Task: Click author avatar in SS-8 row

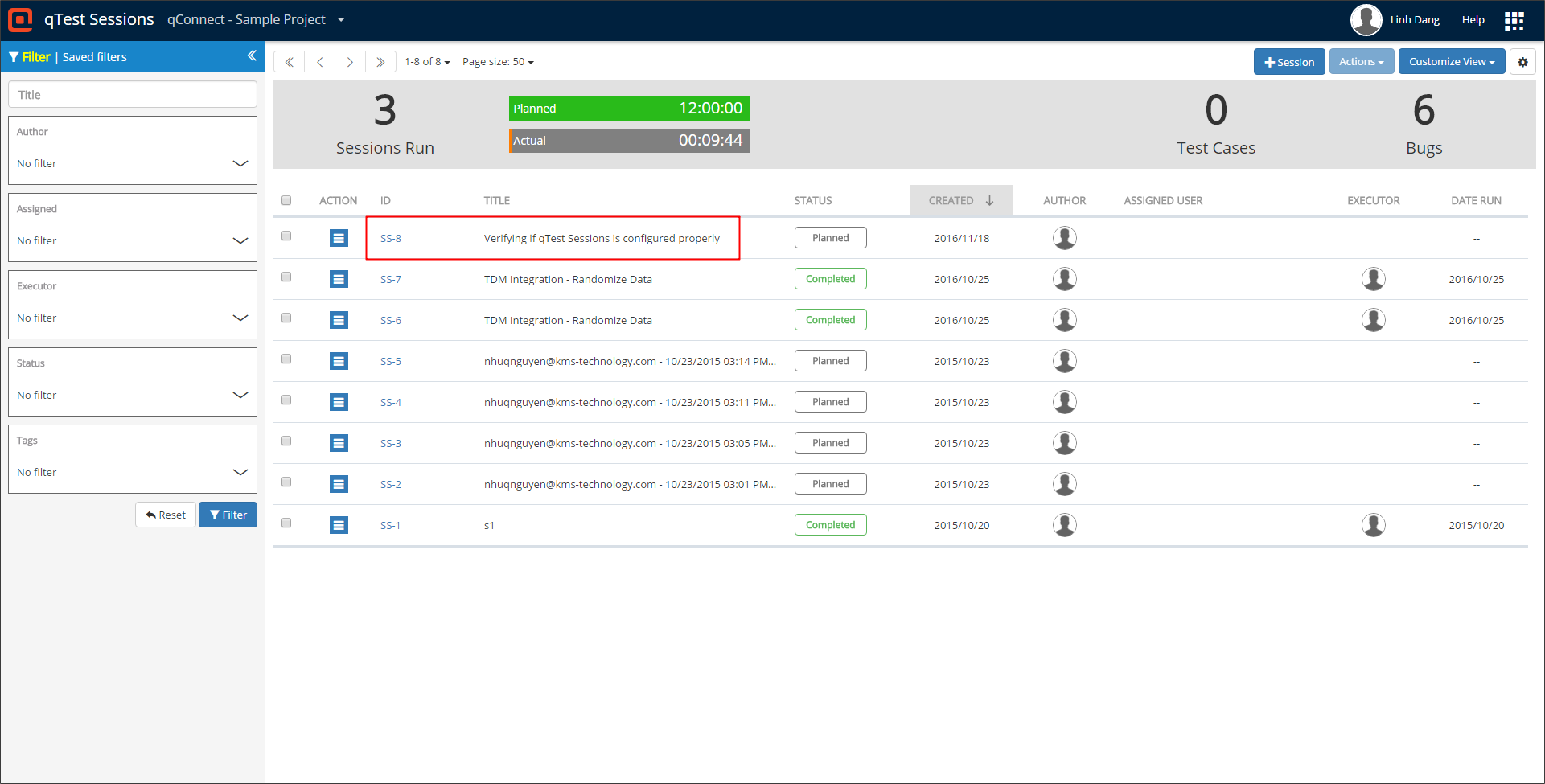Action: [1065, 238]
